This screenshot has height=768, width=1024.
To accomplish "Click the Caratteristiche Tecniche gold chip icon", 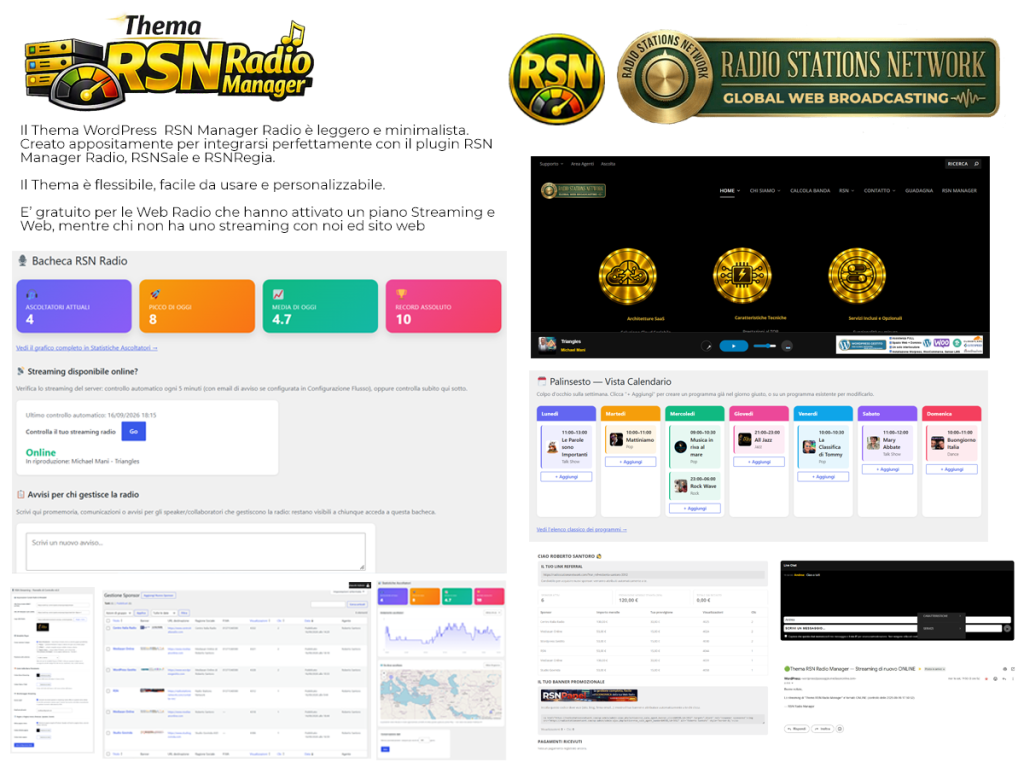I will (x=742, y=276).
